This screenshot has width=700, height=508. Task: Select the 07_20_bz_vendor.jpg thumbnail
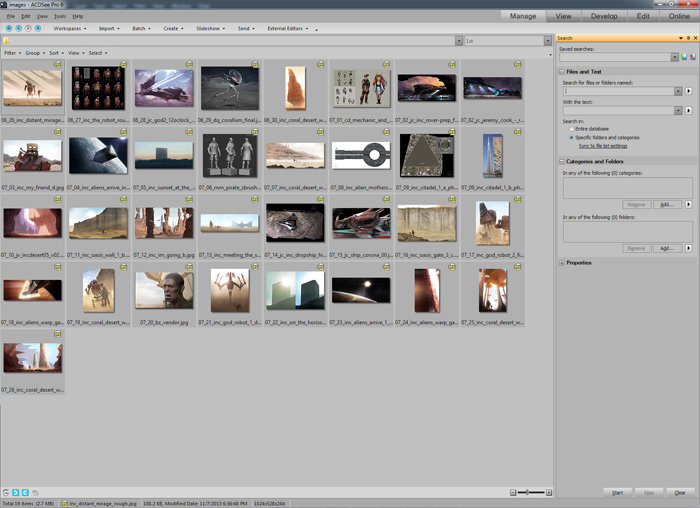pos(165,291)
